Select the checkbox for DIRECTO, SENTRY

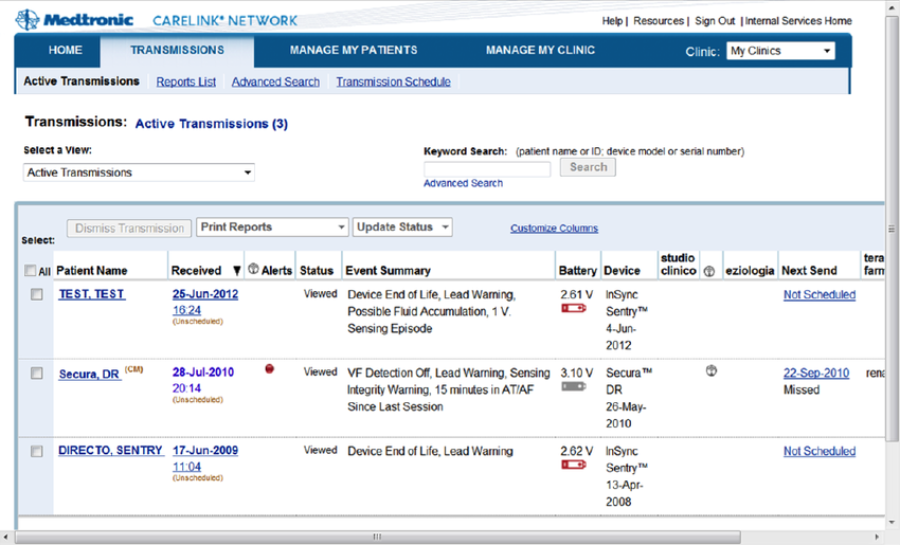tap(37, 452)
